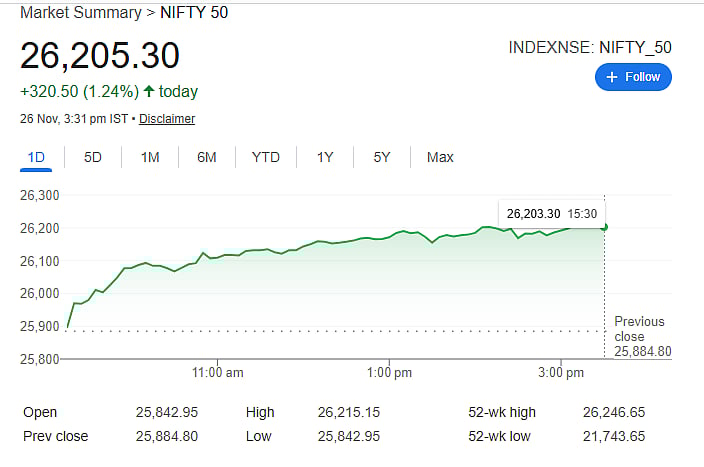The height and width of the screenshot is (467, 704).
Task: Click the chart line at 11:00 am
Action: pyautogui.click(x=218, y=257)
